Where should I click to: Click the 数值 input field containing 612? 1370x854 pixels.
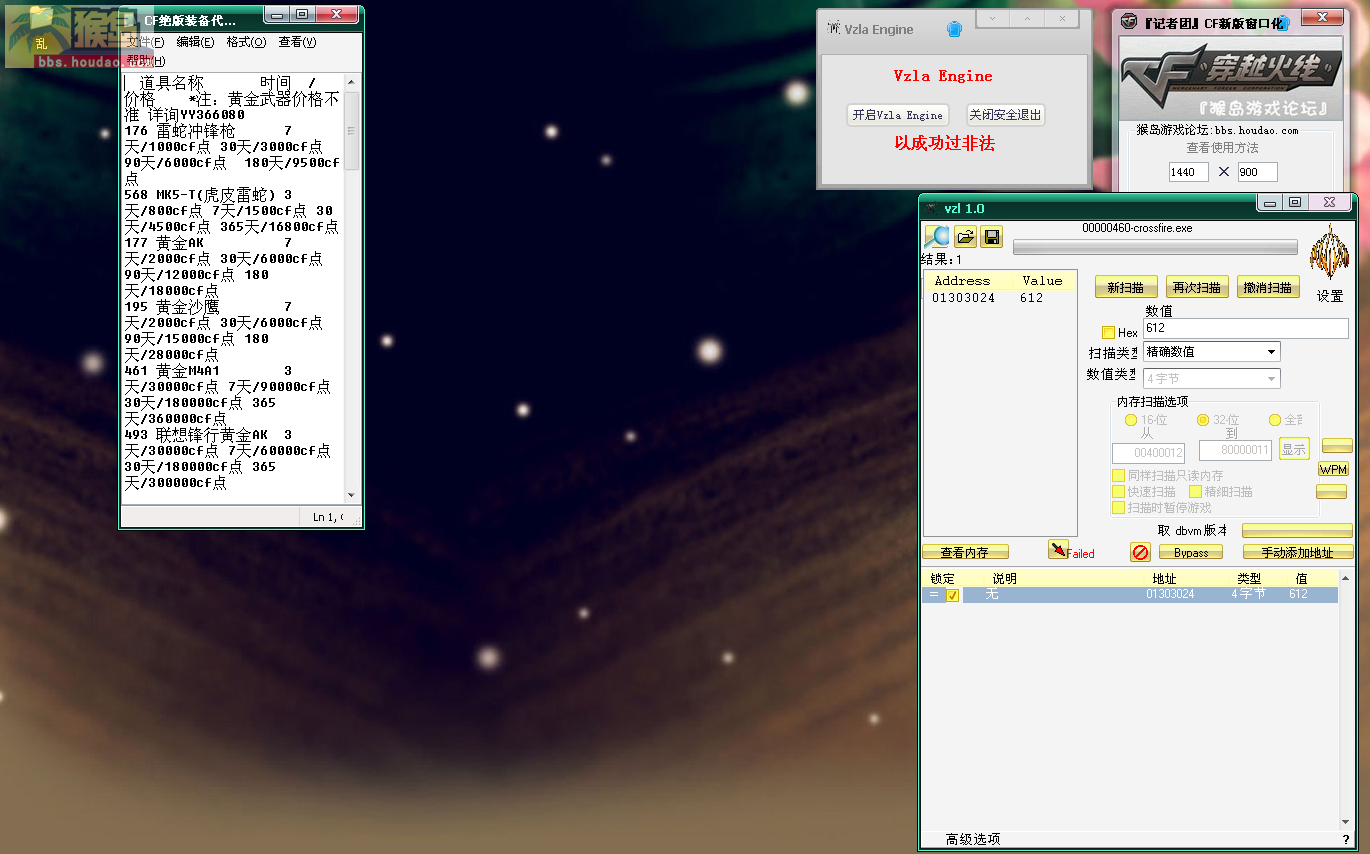tap(1246, 328)
